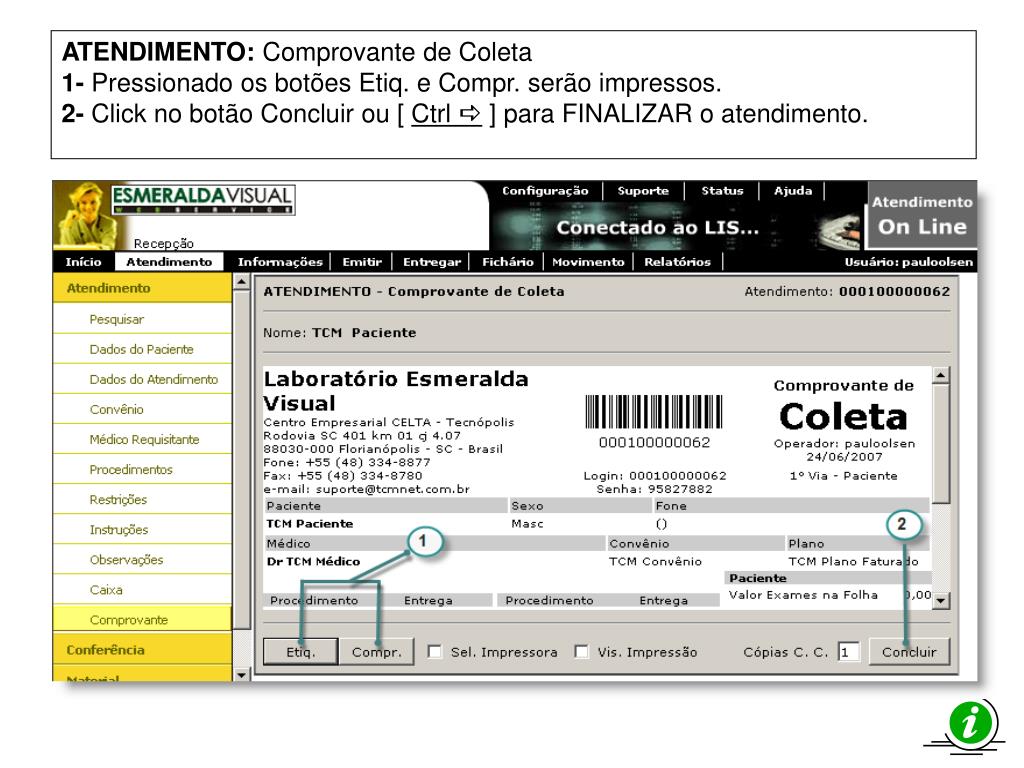Click receipt preview scroll down arrow
Screen dimensions: 1024x768
(940, 600)
